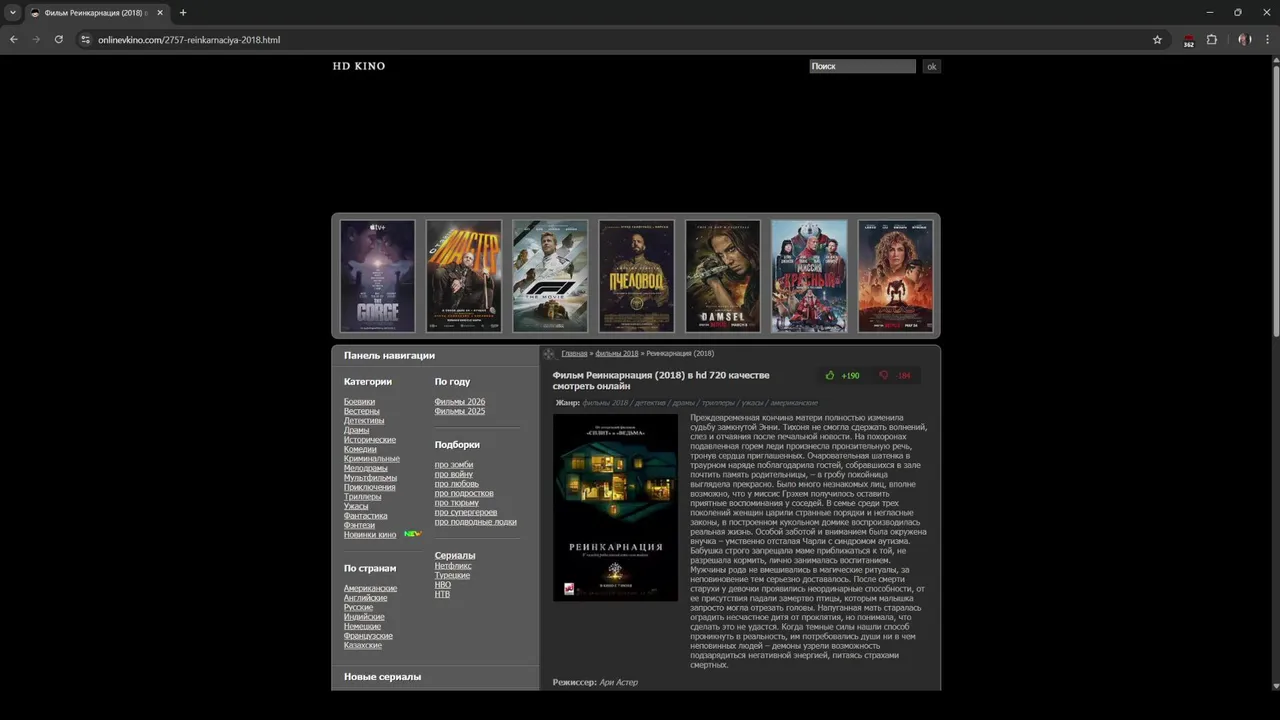Open the Мультфильмы category
Image resolution: width=1280 pixels, height=720 pixels.
370,478
